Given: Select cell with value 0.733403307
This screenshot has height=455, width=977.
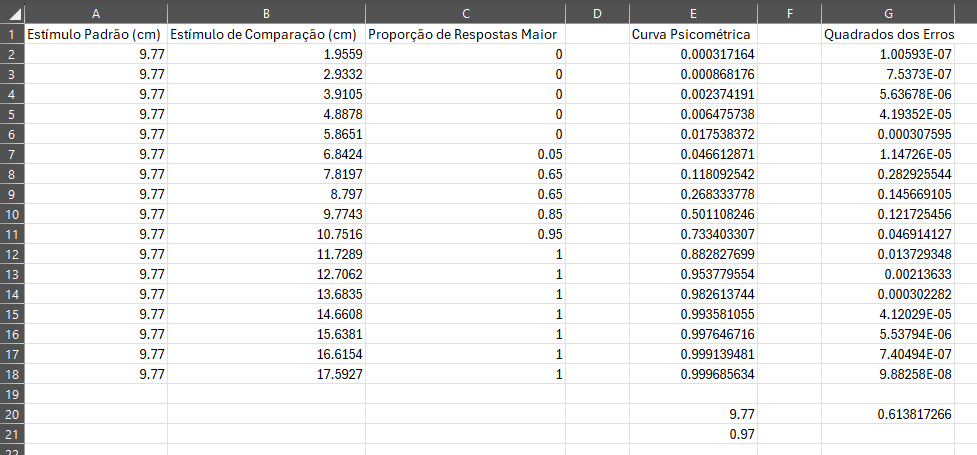Looking at the screenshot, I should click(693, 234).
